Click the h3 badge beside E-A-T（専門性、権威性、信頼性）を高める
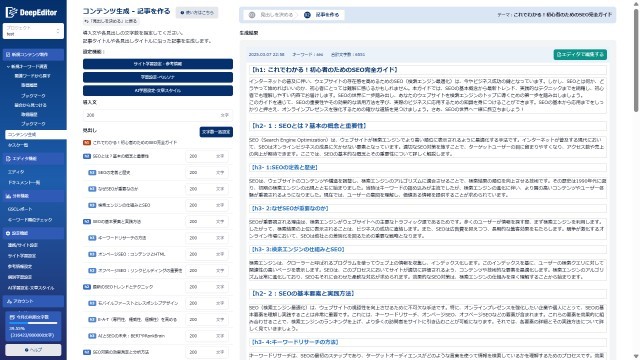Screen dimensions: 640x360 pos(92,319)
